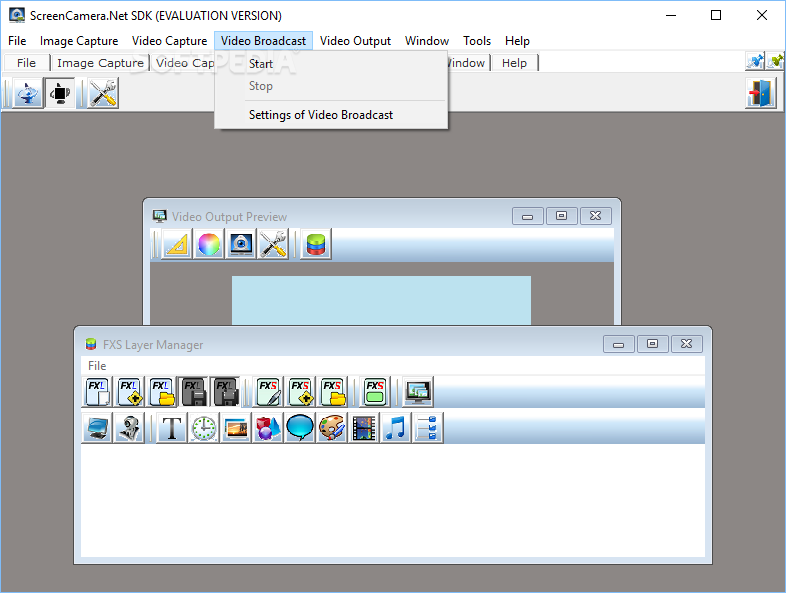Click the broadcast satellite dish toolbar icon
Image resolution: width=786 pixels, height=593 pixels.
(x=28, y=93)
